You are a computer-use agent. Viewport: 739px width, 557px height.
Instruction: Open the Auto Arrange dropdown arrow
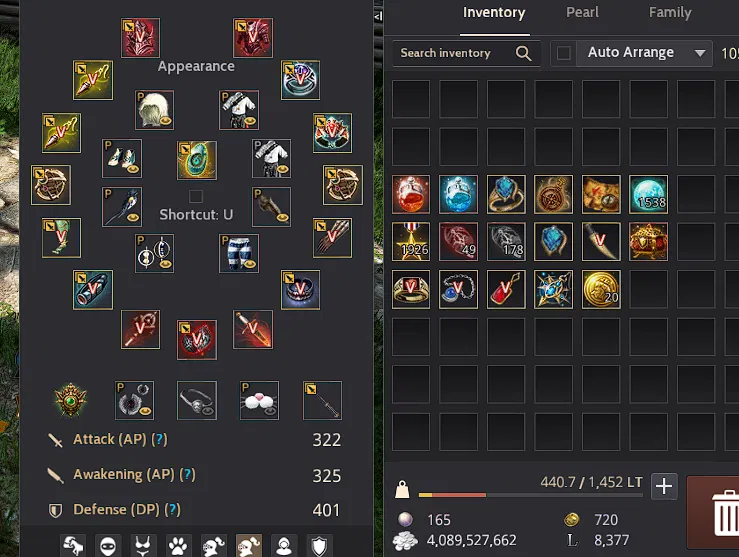tap(700, 53)
